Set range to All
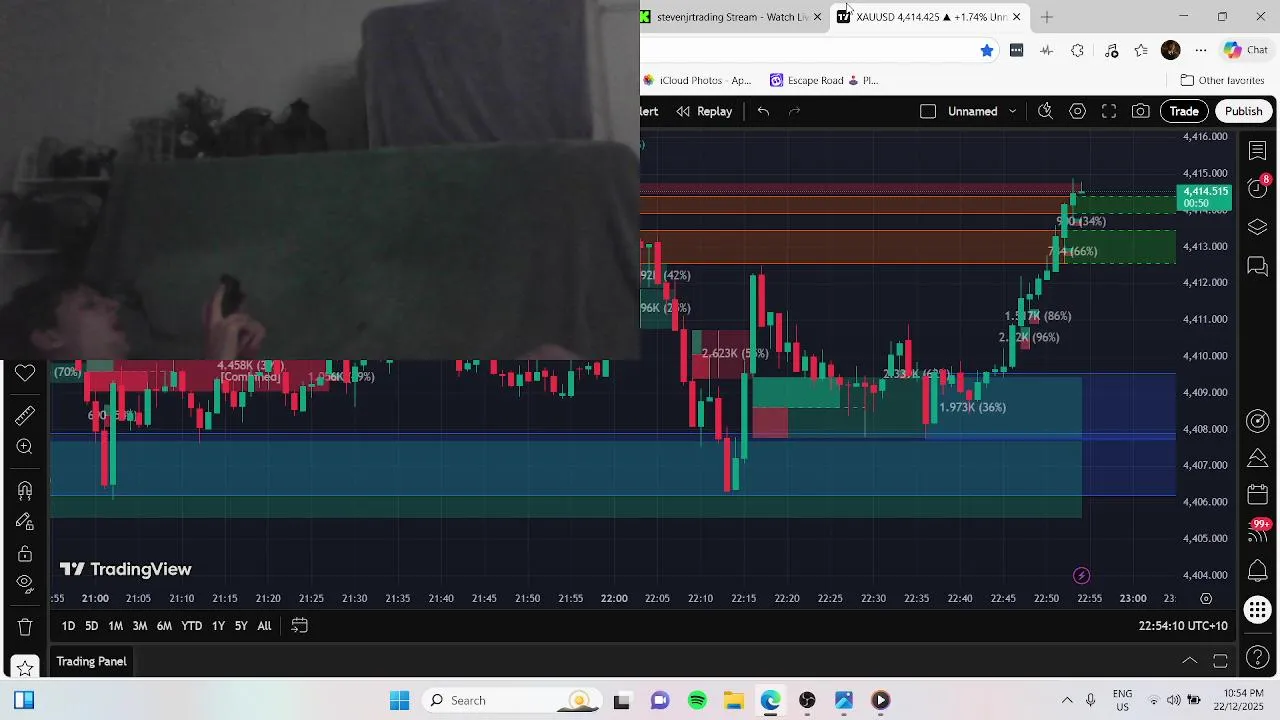Image resolution: width=1280 pixels, height=720 pixels. tap(264, 626)
